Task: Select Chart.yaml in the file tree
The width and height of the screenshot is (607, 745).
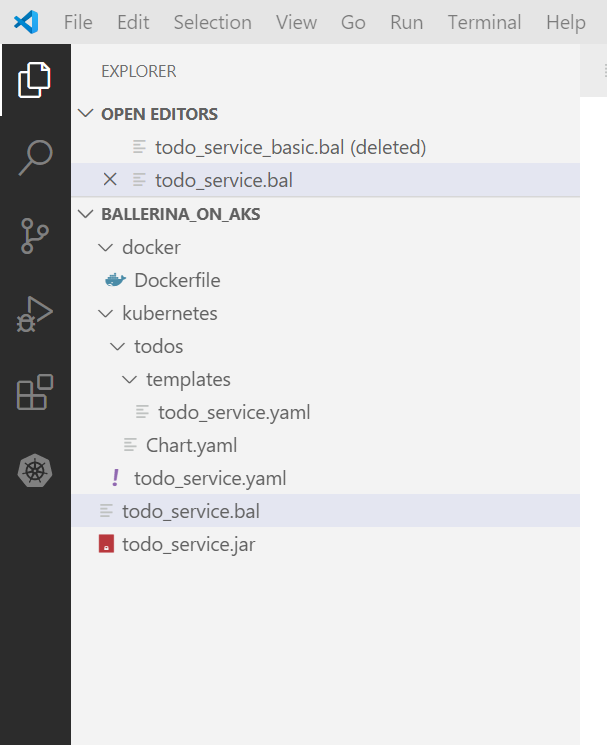Action: (190, 446)
